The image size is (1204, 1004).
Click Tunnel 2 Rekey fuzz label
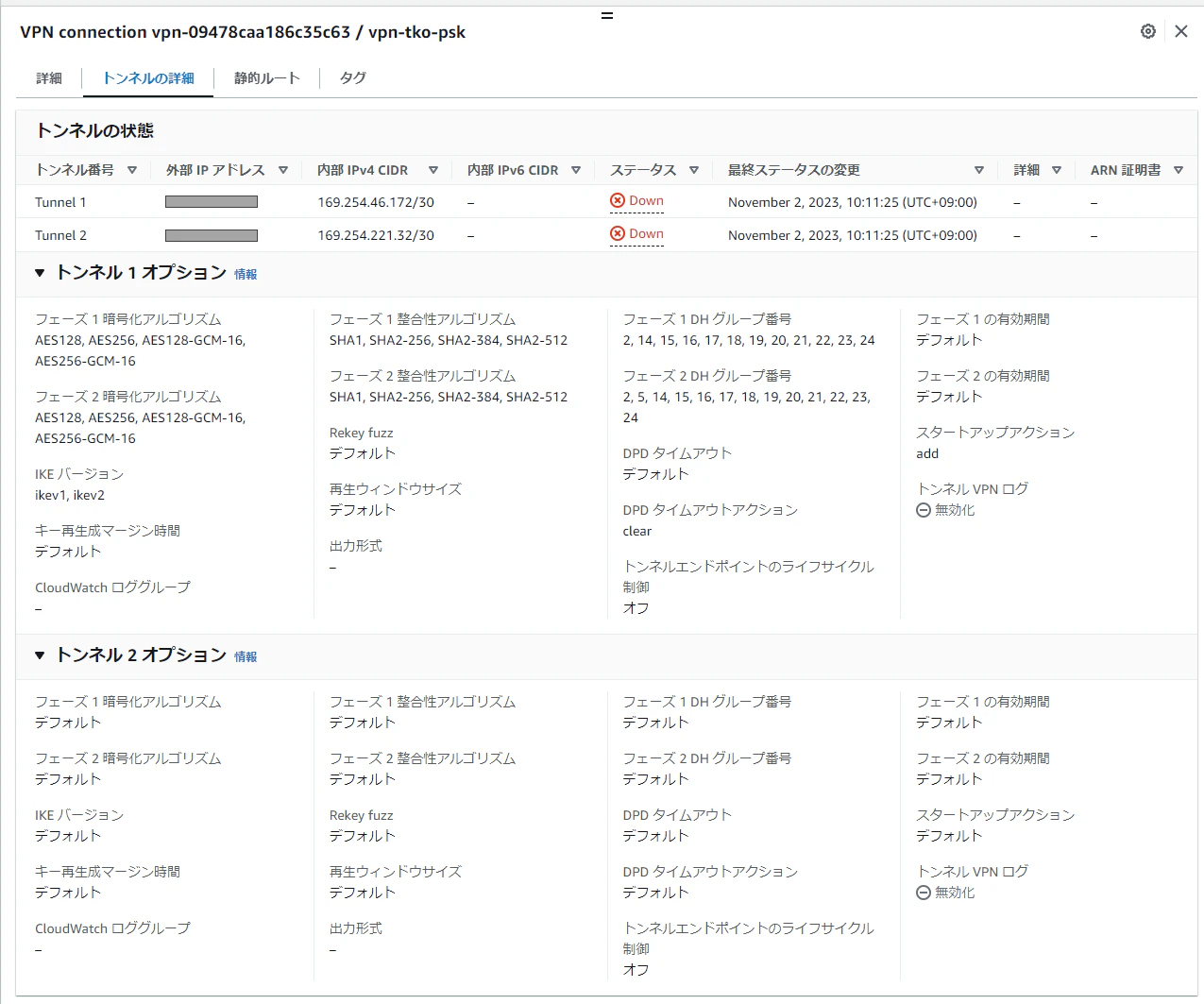(x=361, y=815)
